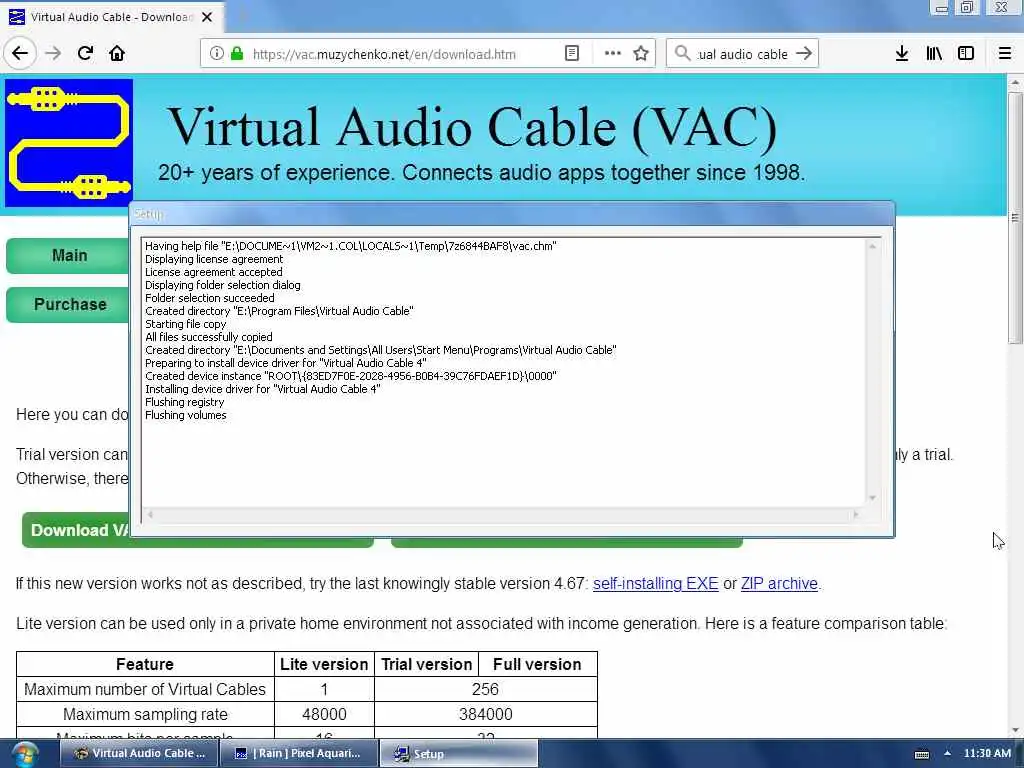Click the VAC yellow cable logo

click(69, 142)
